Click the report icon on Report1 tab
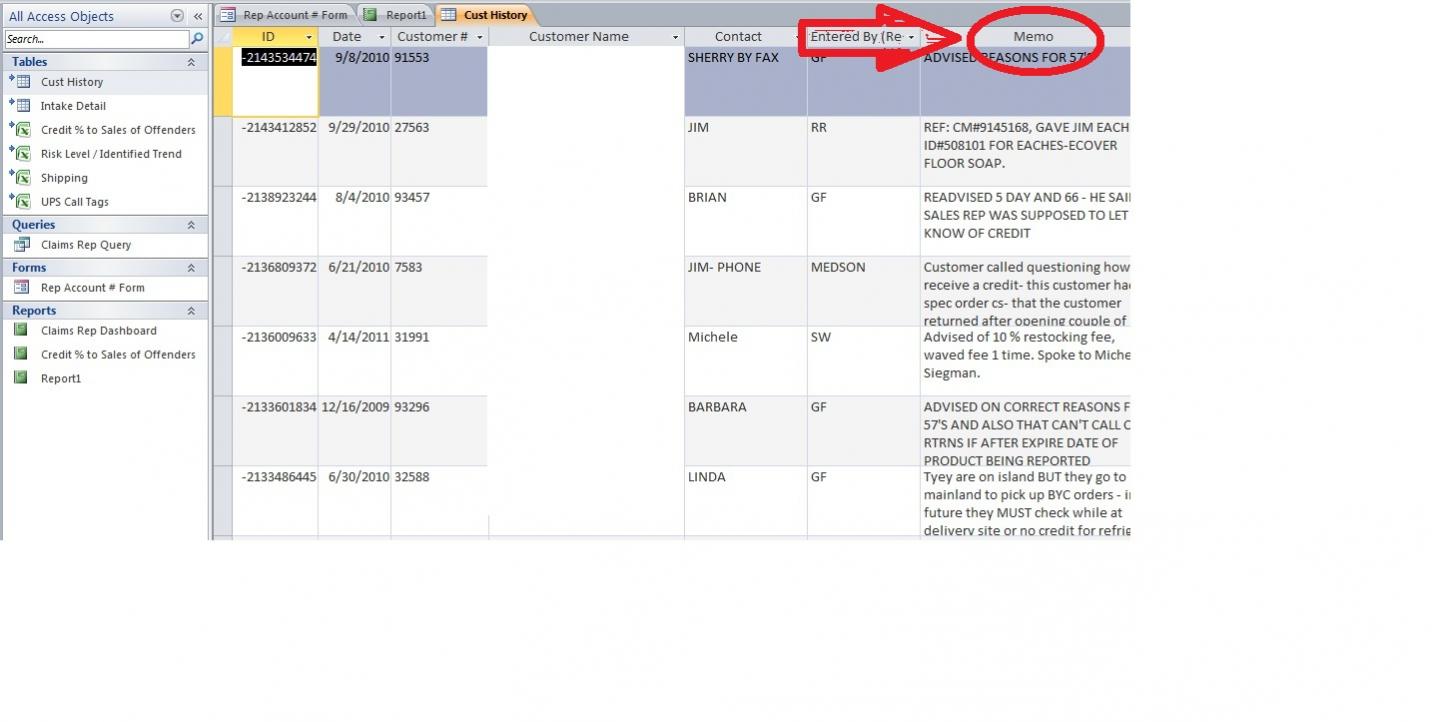This screenshot has width=1432, height=722. pos(370,15)
